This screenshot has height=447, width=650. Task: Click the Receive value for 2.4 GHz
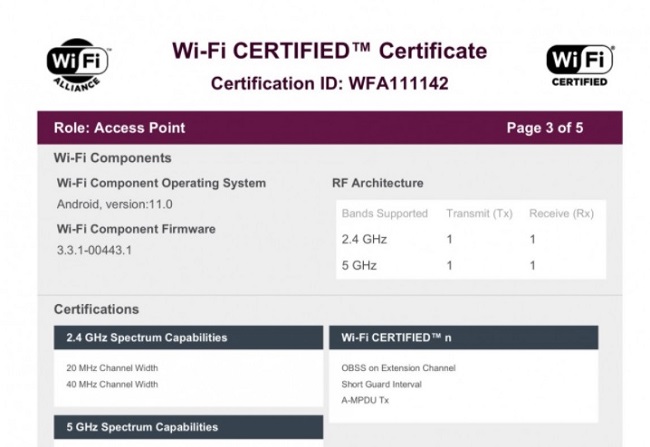[x=532, y=239]
